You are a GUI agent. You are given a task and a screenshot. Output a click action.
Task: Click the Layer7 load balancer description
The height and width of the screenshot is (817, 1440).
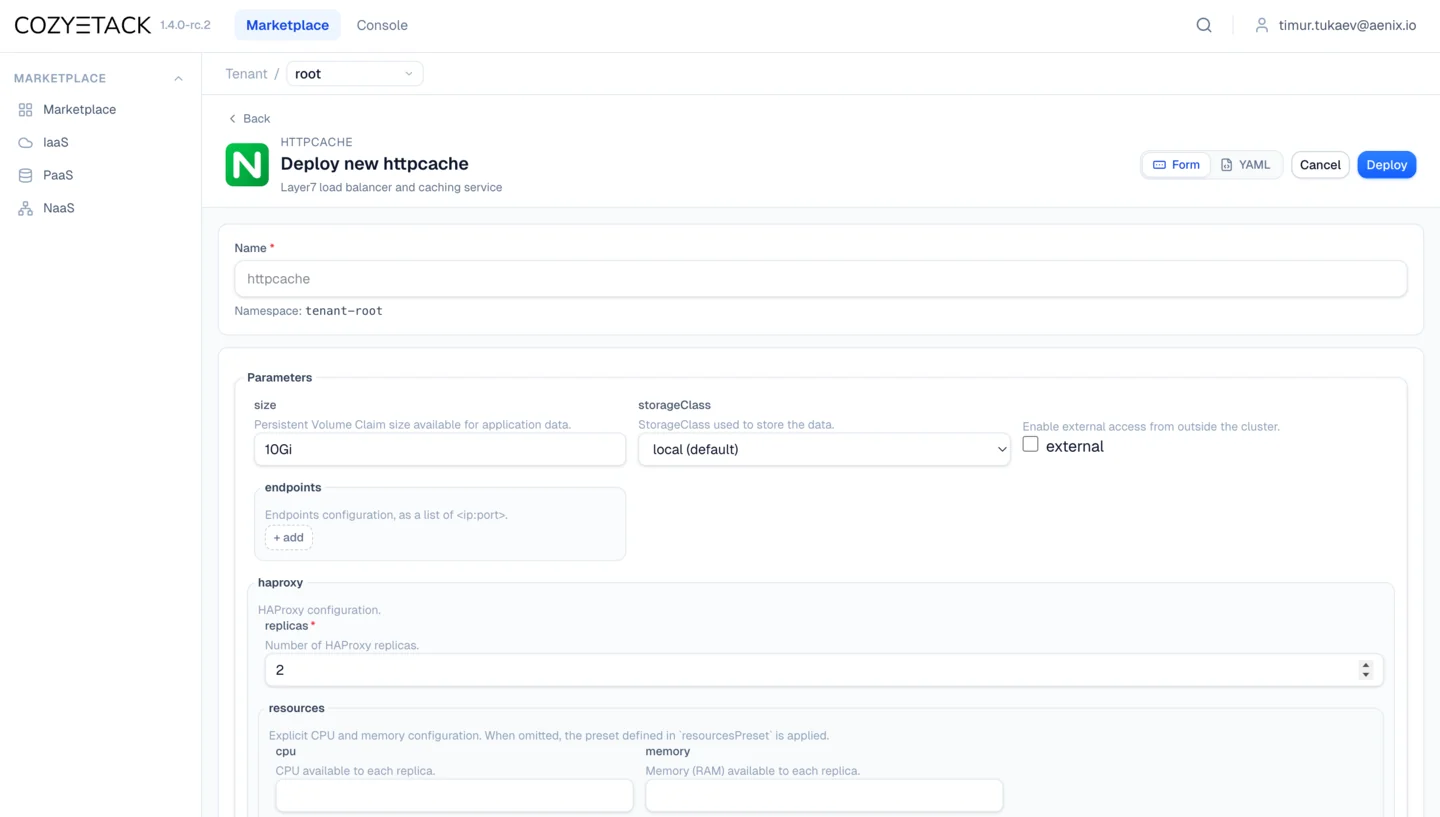click(x=391, y=187)
